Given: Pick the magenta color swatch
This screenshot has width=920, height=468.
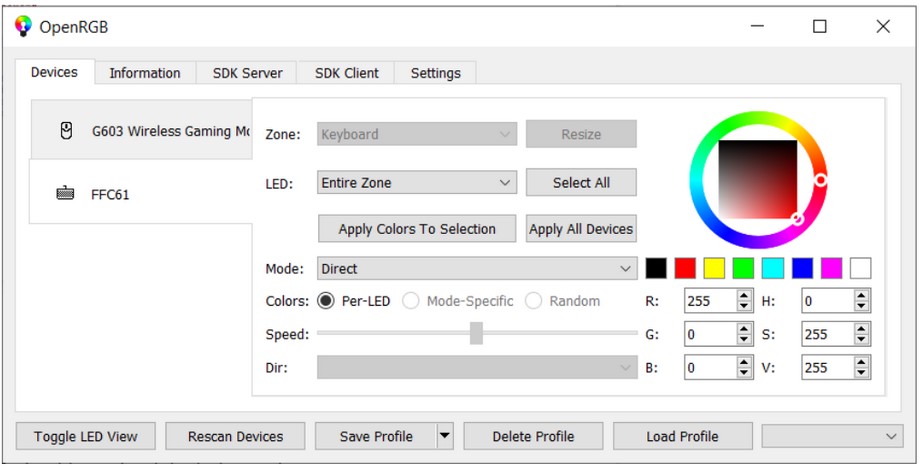Looking at the screenshot, I should coord(831,268).
